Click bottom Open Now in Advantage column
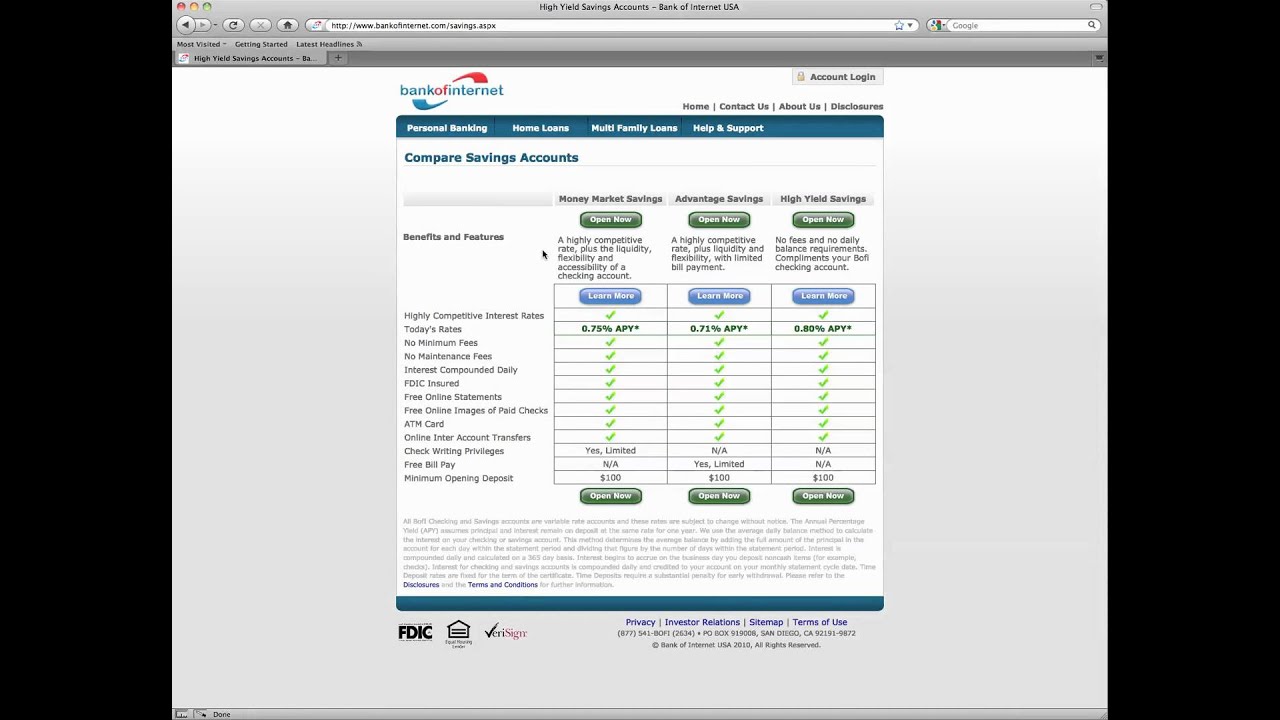The image size is (1280, 720). pyautogui.click(x=719, y=496)
